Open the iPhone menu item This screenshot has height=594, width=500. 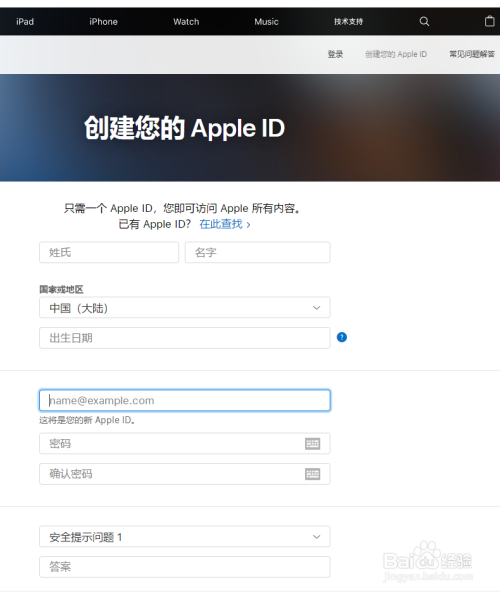(x=103, y=22)
